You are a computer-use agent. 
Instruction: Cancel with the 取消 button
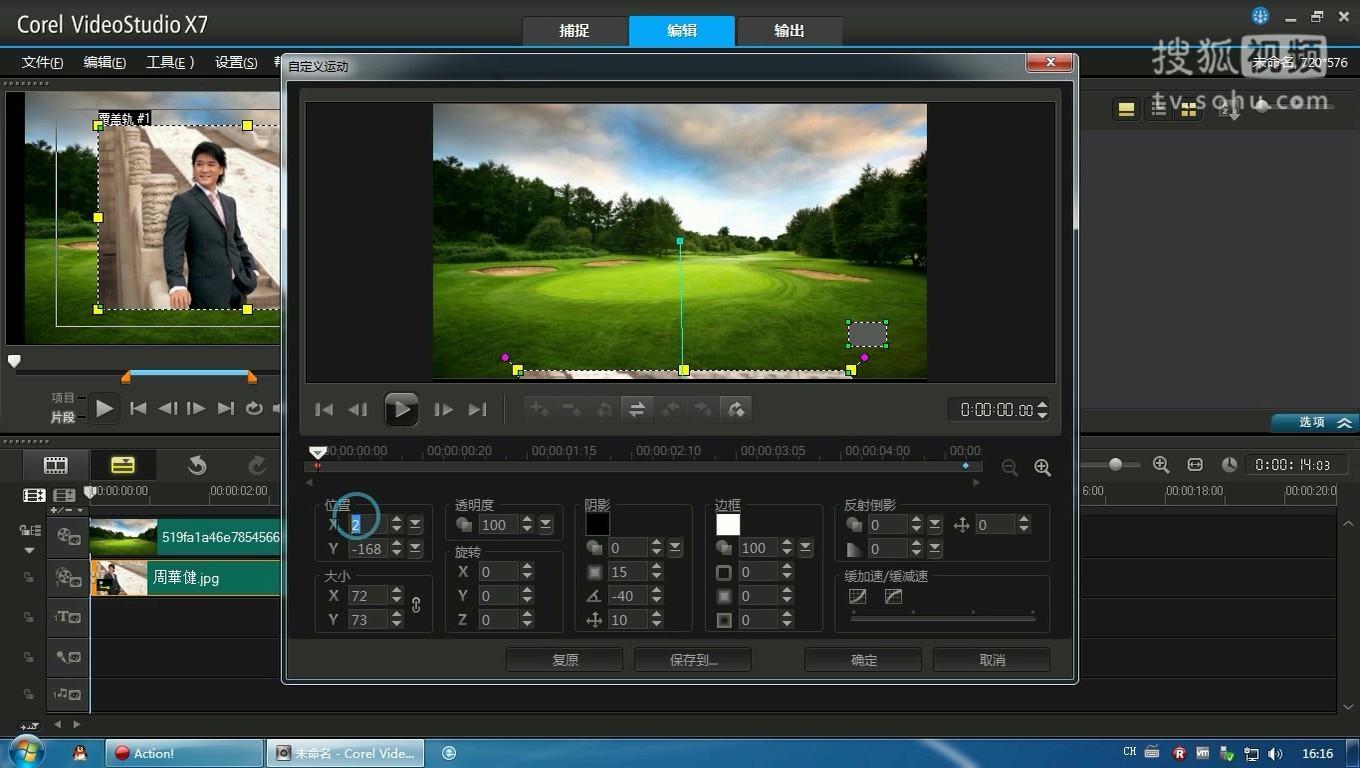coord(991,660)
